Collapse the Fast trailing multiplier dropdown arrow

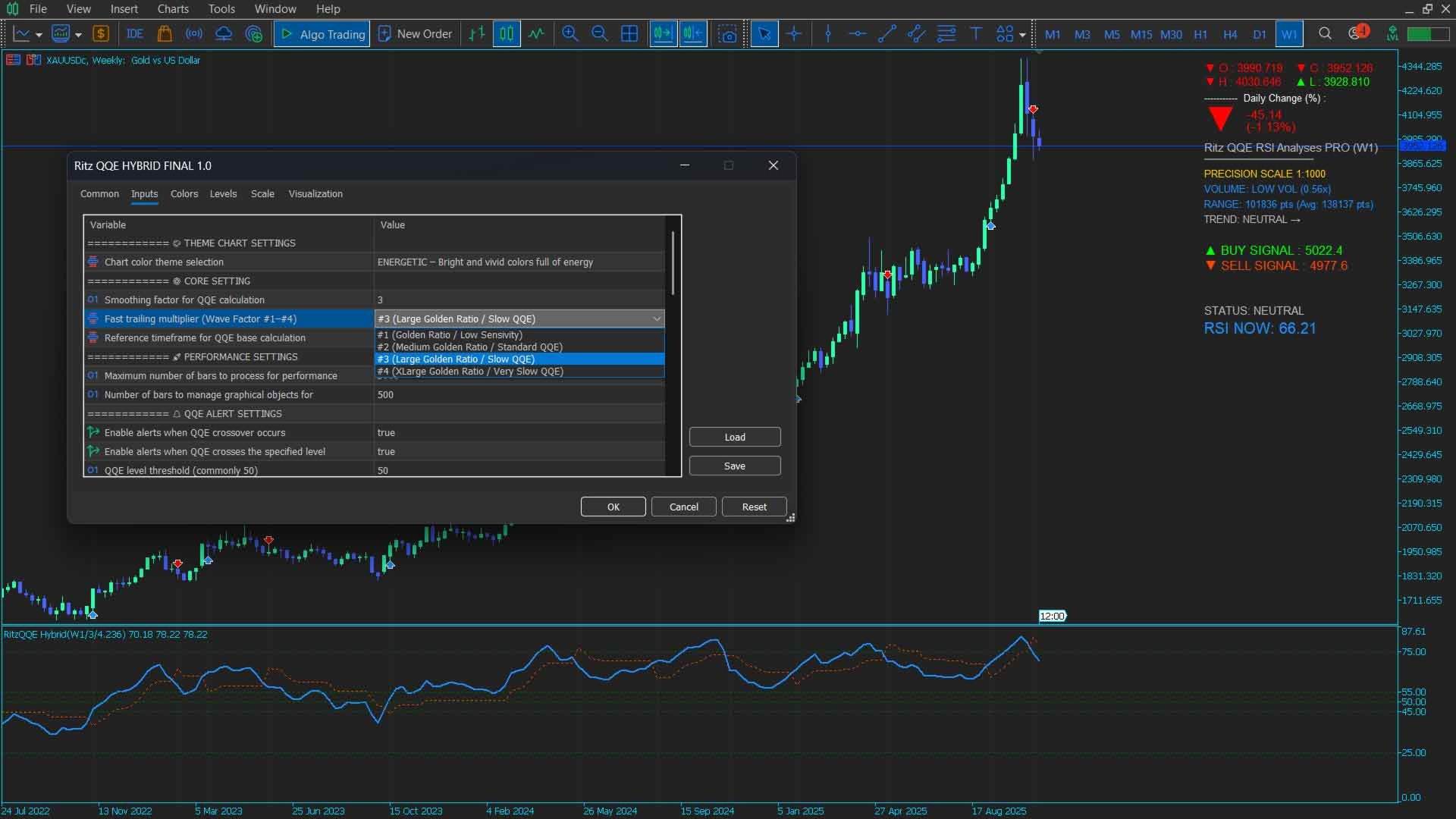[657, 319]
